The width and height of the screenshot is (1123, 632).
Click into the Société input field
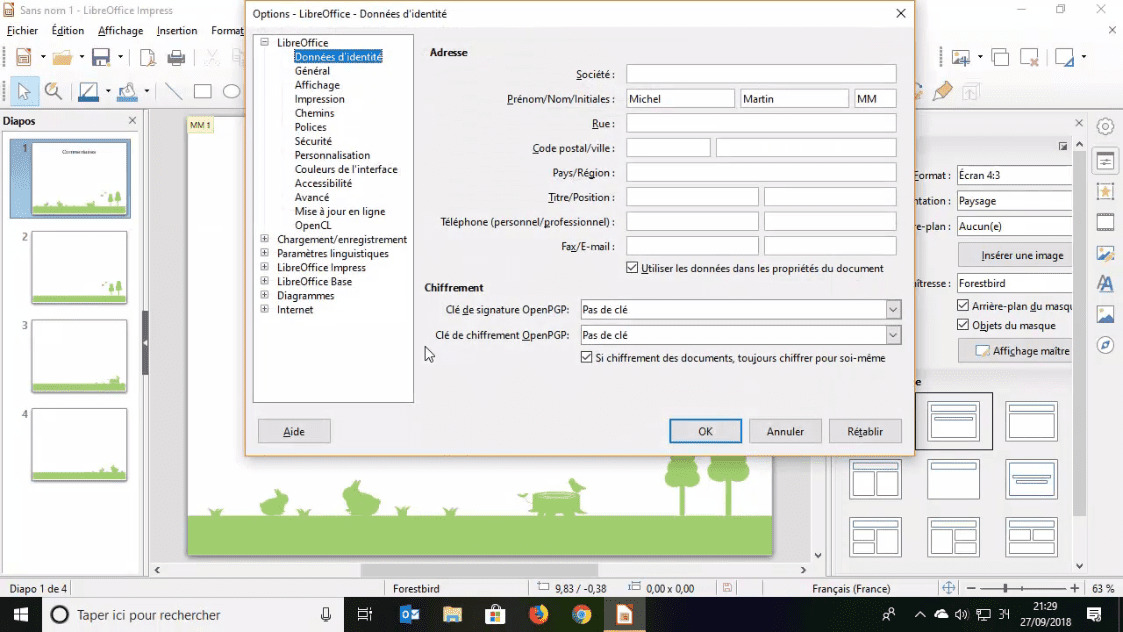tap(761, 74)
